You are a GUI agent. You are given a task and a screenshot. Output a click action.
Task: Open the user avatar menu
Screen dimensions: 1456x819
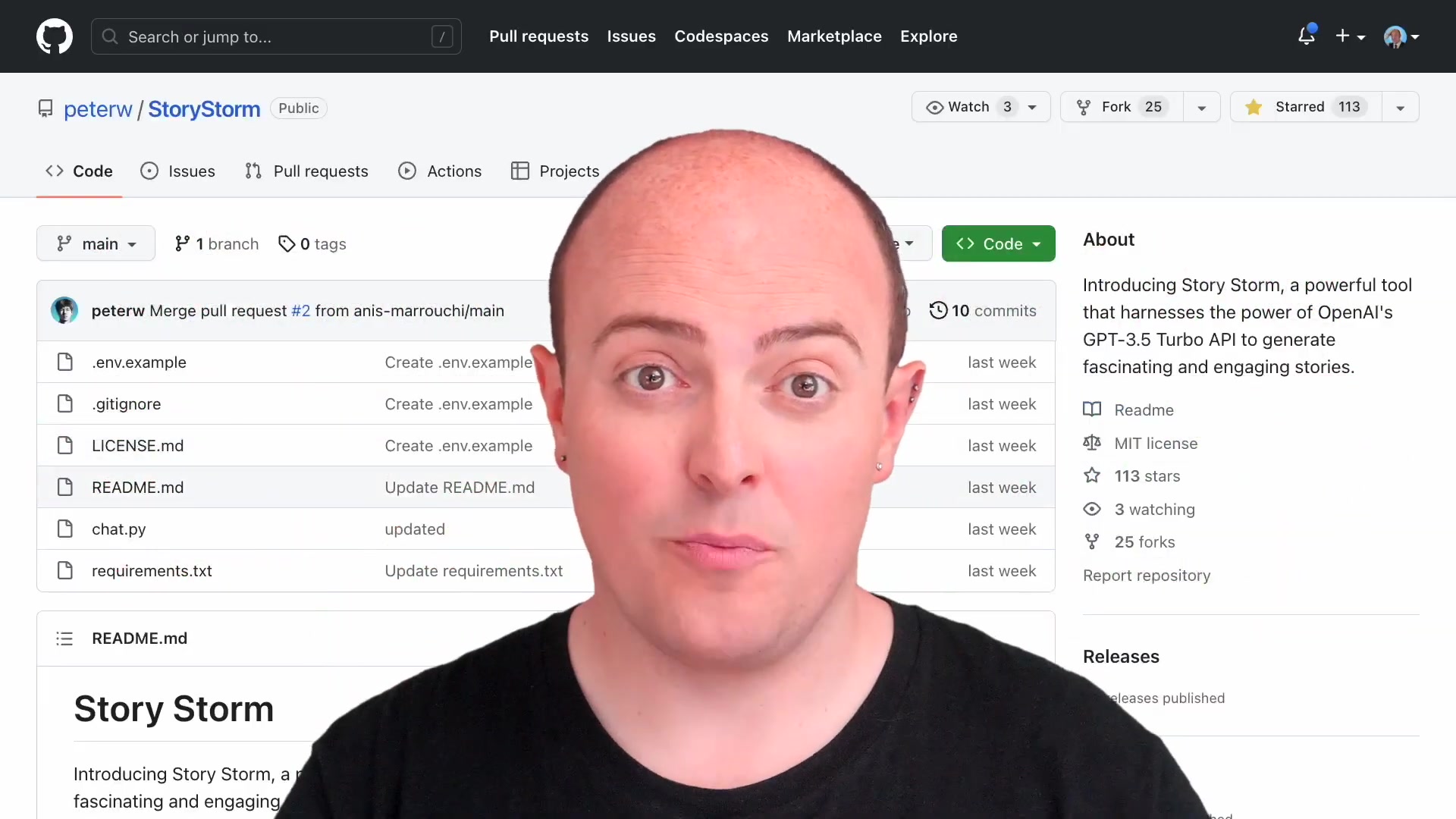pos(1401,36)
